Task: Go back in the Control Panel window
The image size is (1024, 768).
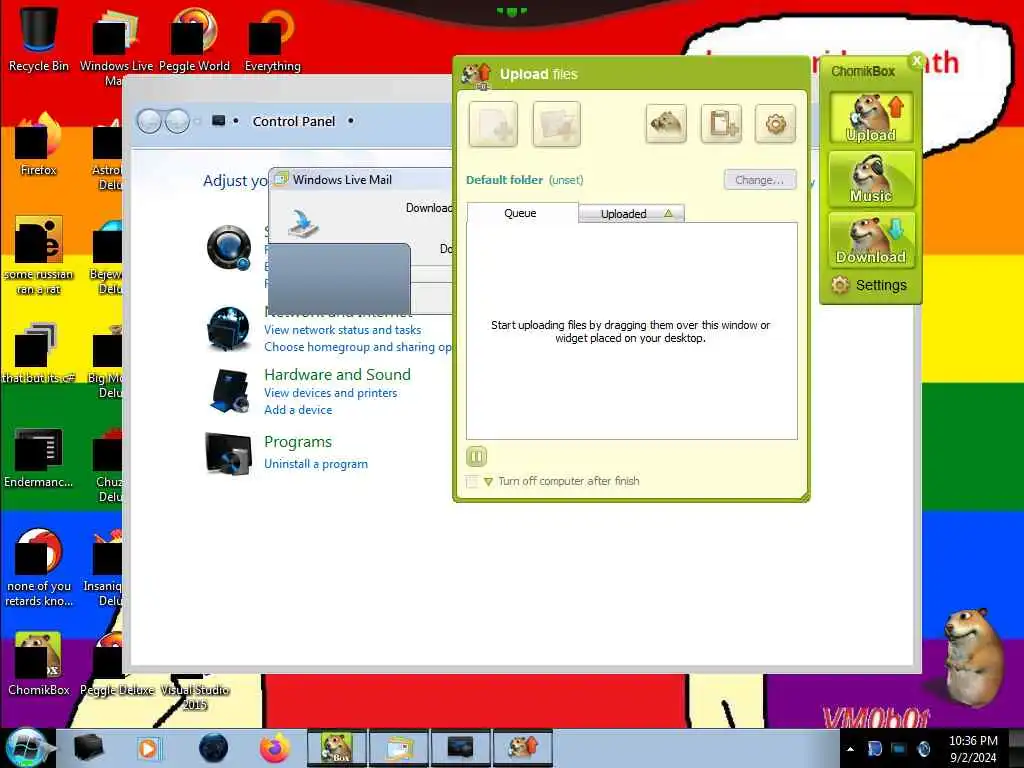Action: tap(150, 121)
